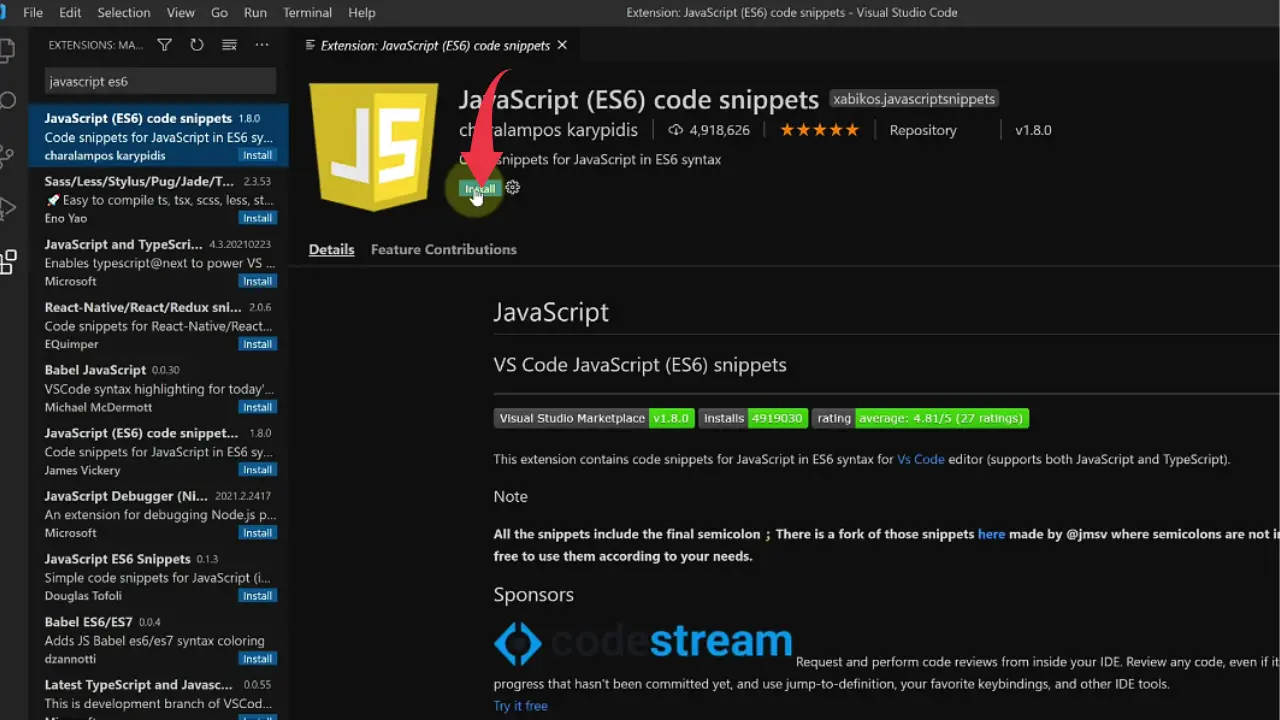This screenshot has width=1280, height=720.
Task: Click the download count icon beside 4,918,626
Action: point(676,130)
